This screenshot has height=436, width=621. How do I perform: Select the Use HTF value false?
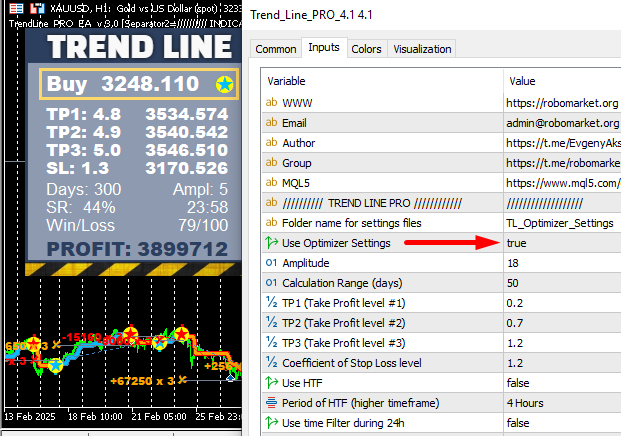click(518, 383)
